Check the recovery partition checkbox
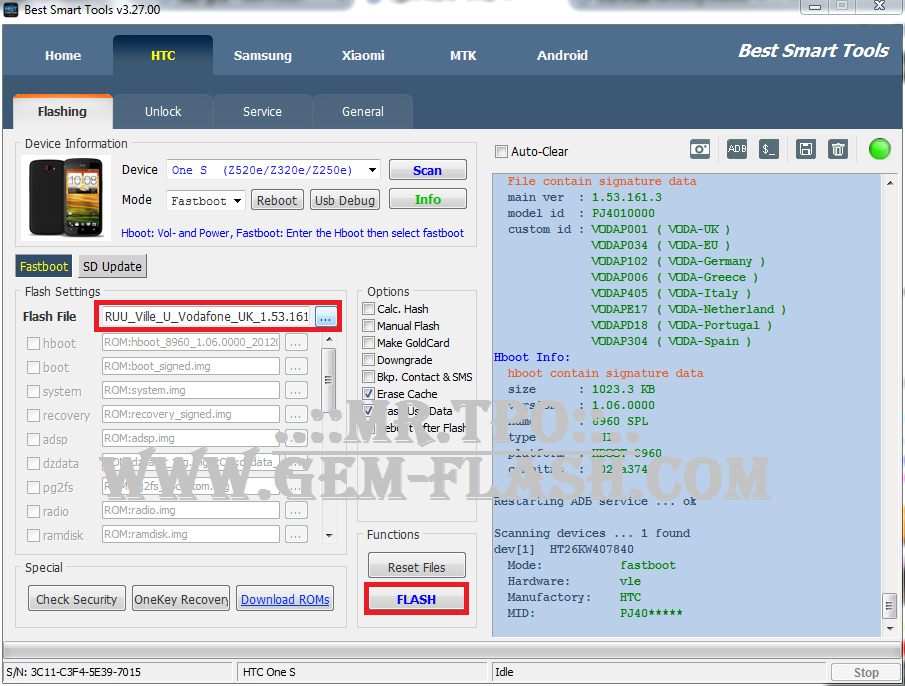This screenshot has width=905, height=686. pyautogui.click(x=33, y=415)
